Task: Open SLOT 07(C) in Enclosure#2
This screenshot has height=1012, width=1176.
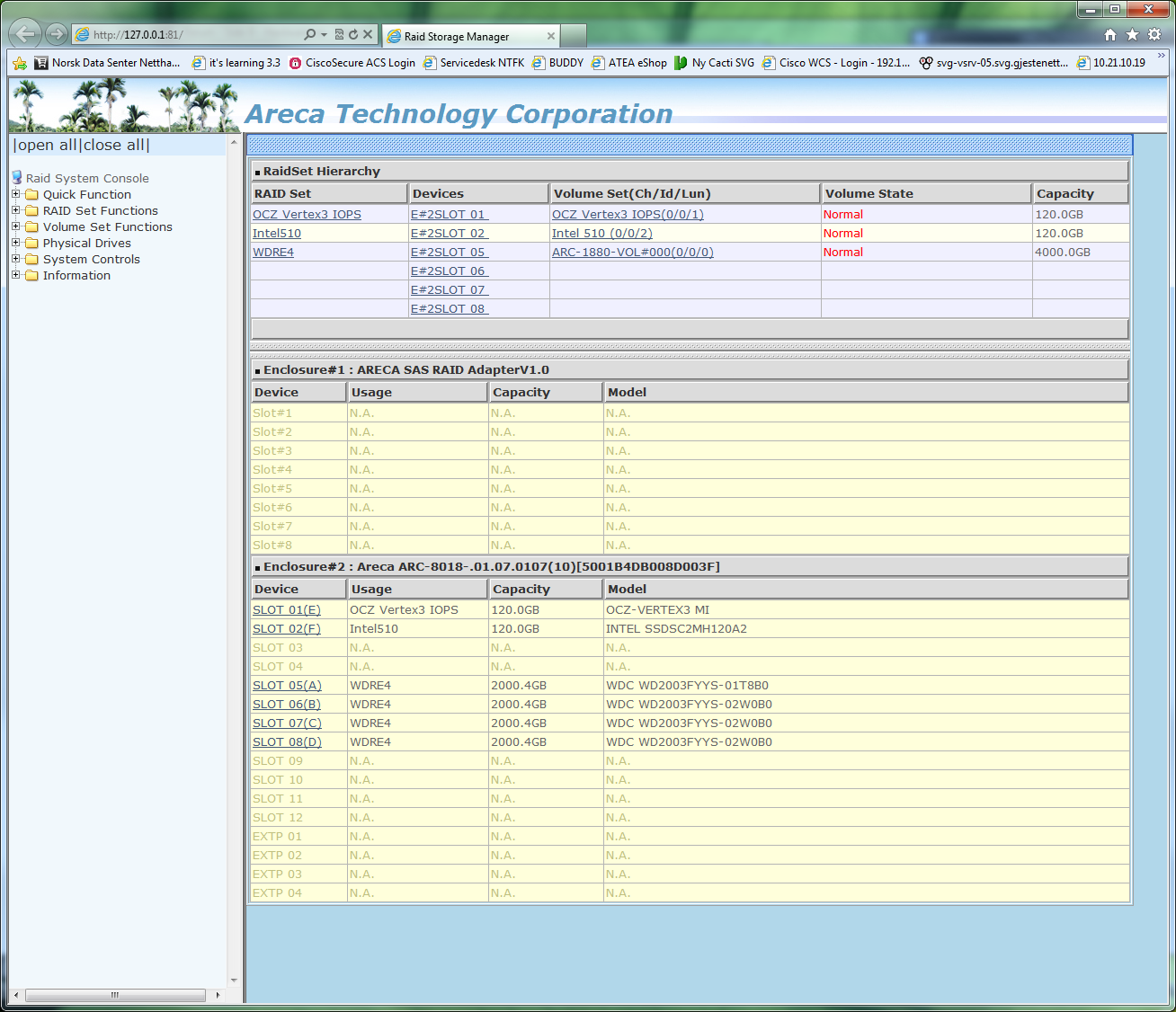Action: (287, 723)
